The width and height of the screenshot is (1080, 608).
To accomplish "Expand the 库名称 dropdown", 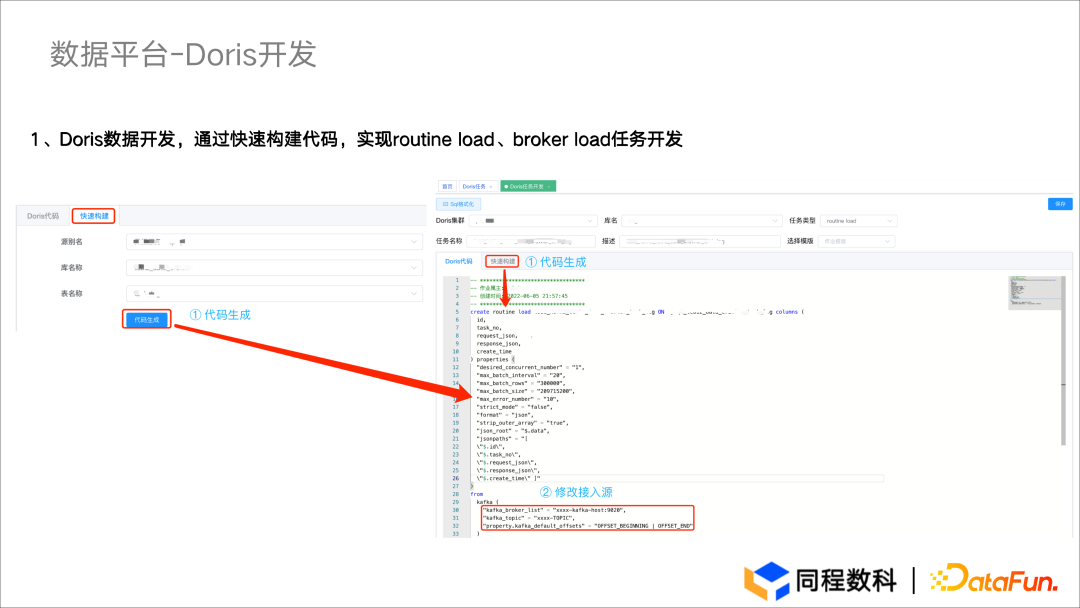I will 274,268.
